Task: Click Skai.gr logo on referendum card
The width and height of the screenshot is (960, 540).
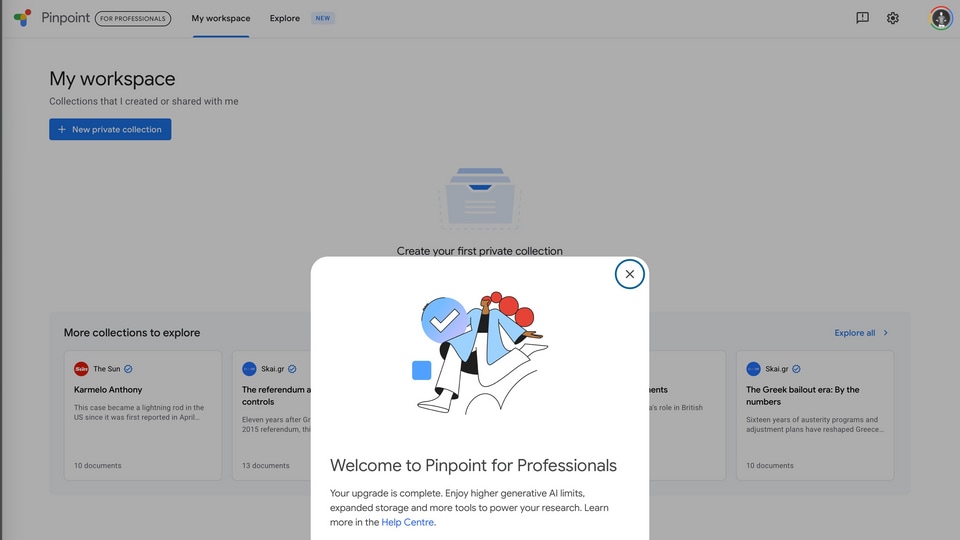Action: coord(249,369)
